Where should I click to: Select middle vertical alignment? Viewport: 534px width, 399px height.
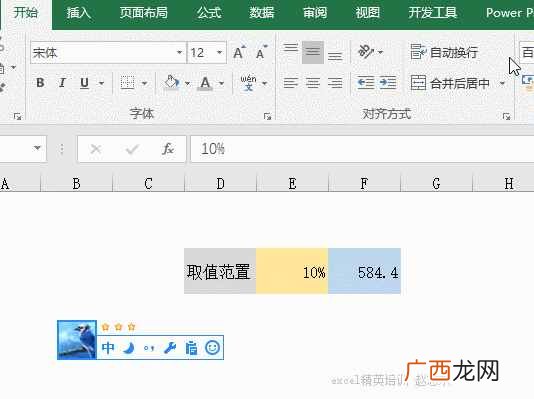(x=313, y=52)
